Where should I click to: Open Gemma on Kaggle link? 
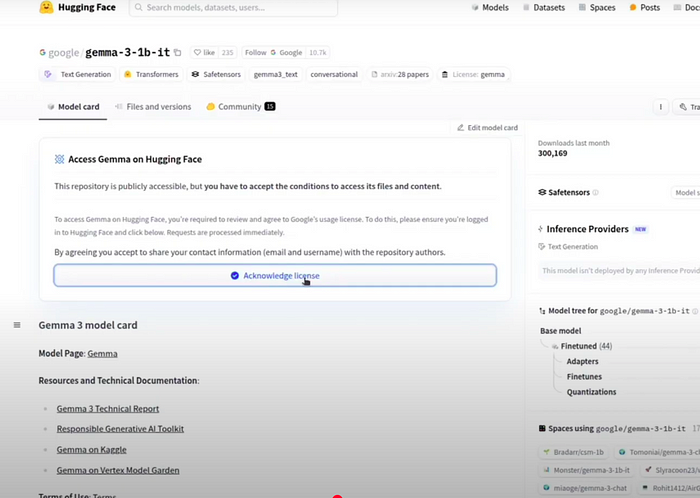pyautogui.click(x=92, y=449)
